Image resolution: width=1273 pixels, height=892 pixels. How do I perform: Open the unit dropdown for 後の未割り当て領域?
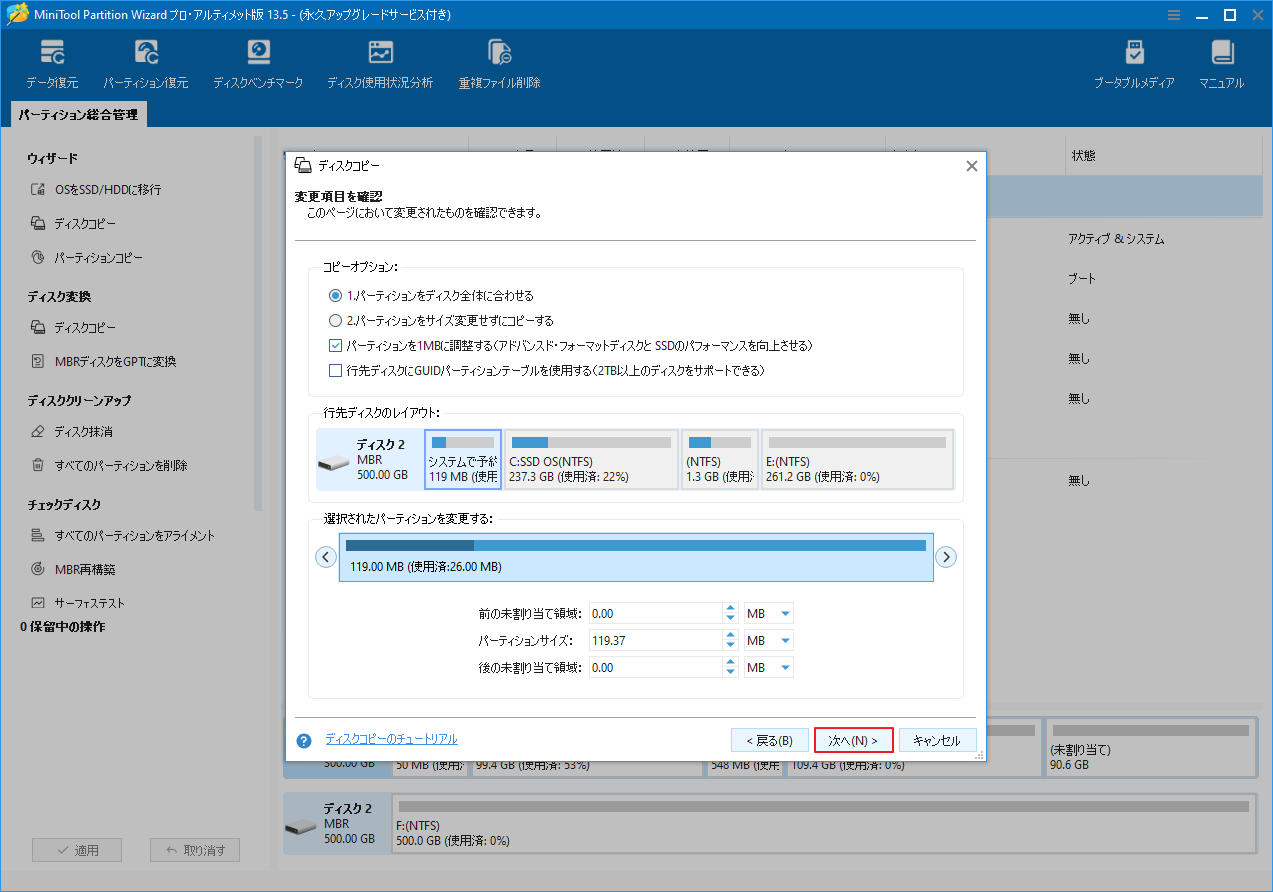tap(768, 667)
